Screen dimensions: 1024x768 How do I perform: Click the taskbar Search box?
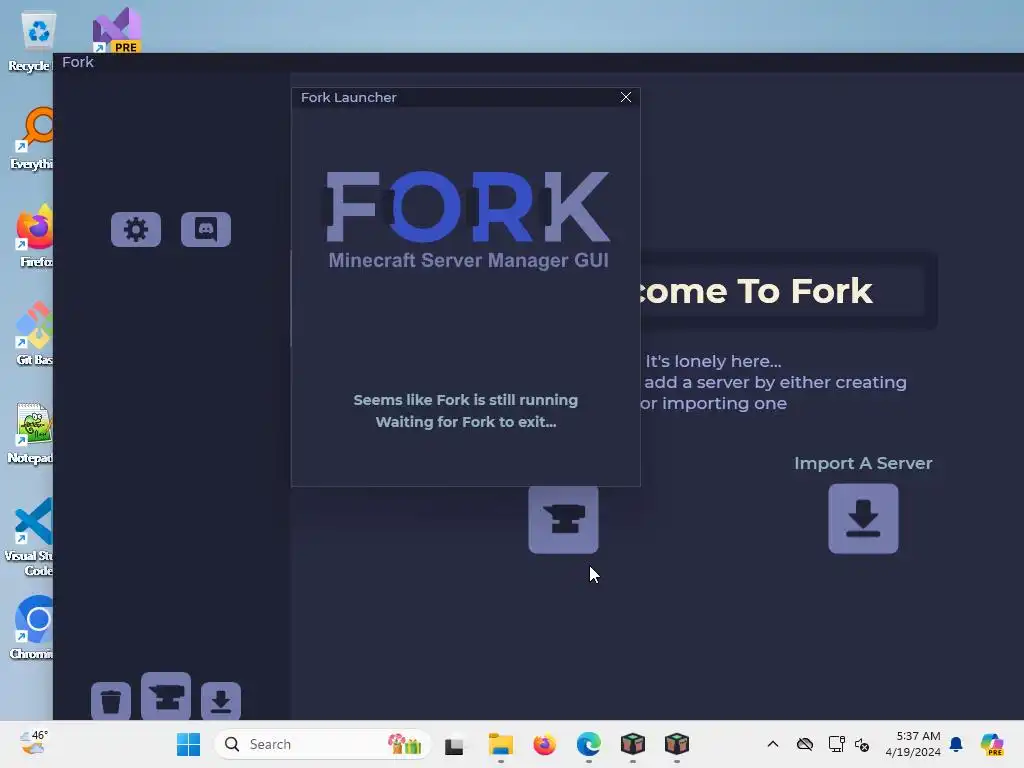(x=323, y=744)
